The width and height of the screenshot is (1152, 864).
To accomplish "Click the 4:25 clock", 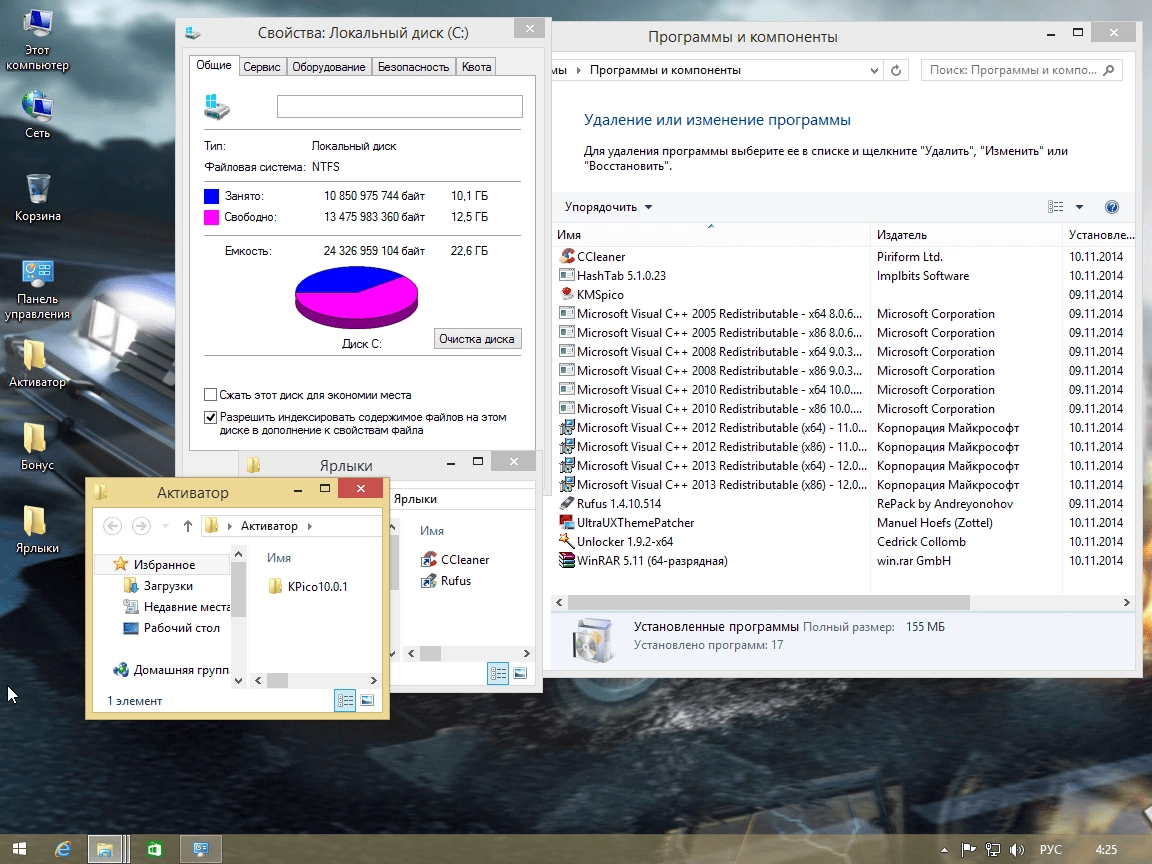I will (x=1106, y=850).
